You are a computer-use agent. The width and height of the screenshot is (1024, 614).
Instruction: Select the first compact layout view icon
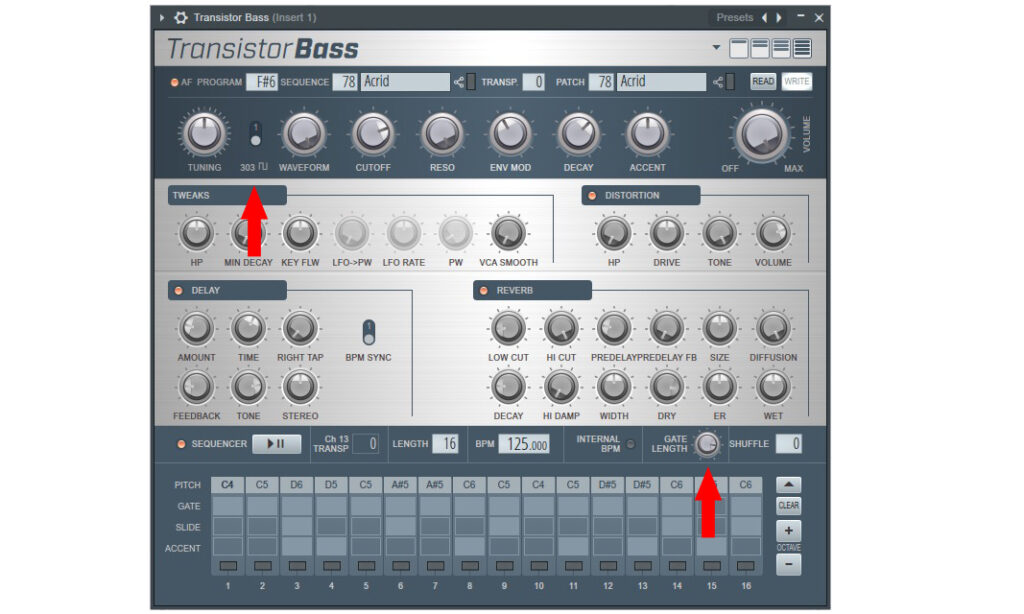coord(739,48)
